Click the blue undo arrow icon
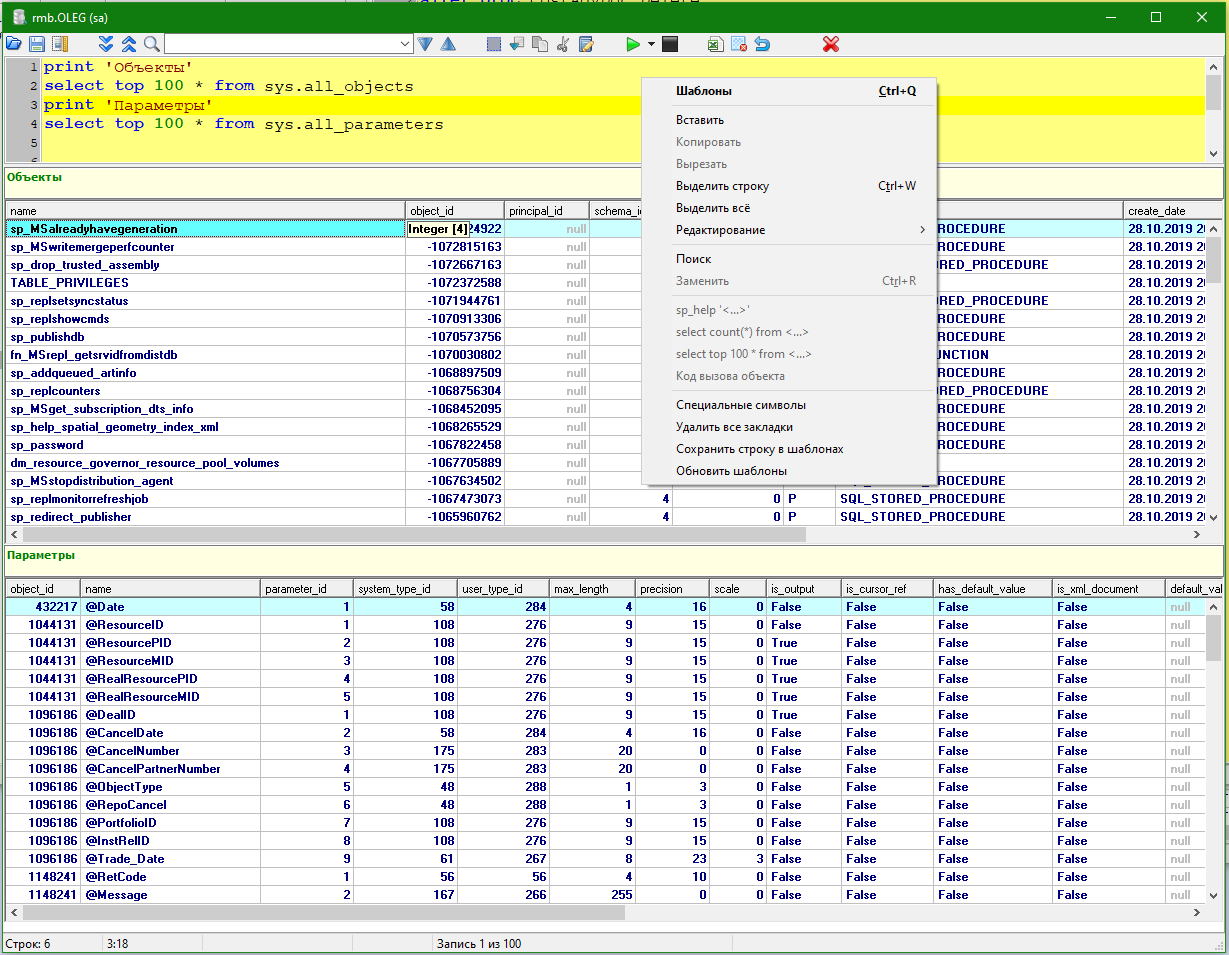This screenshot has width=1229, height=955. click(x=762, y=44)
